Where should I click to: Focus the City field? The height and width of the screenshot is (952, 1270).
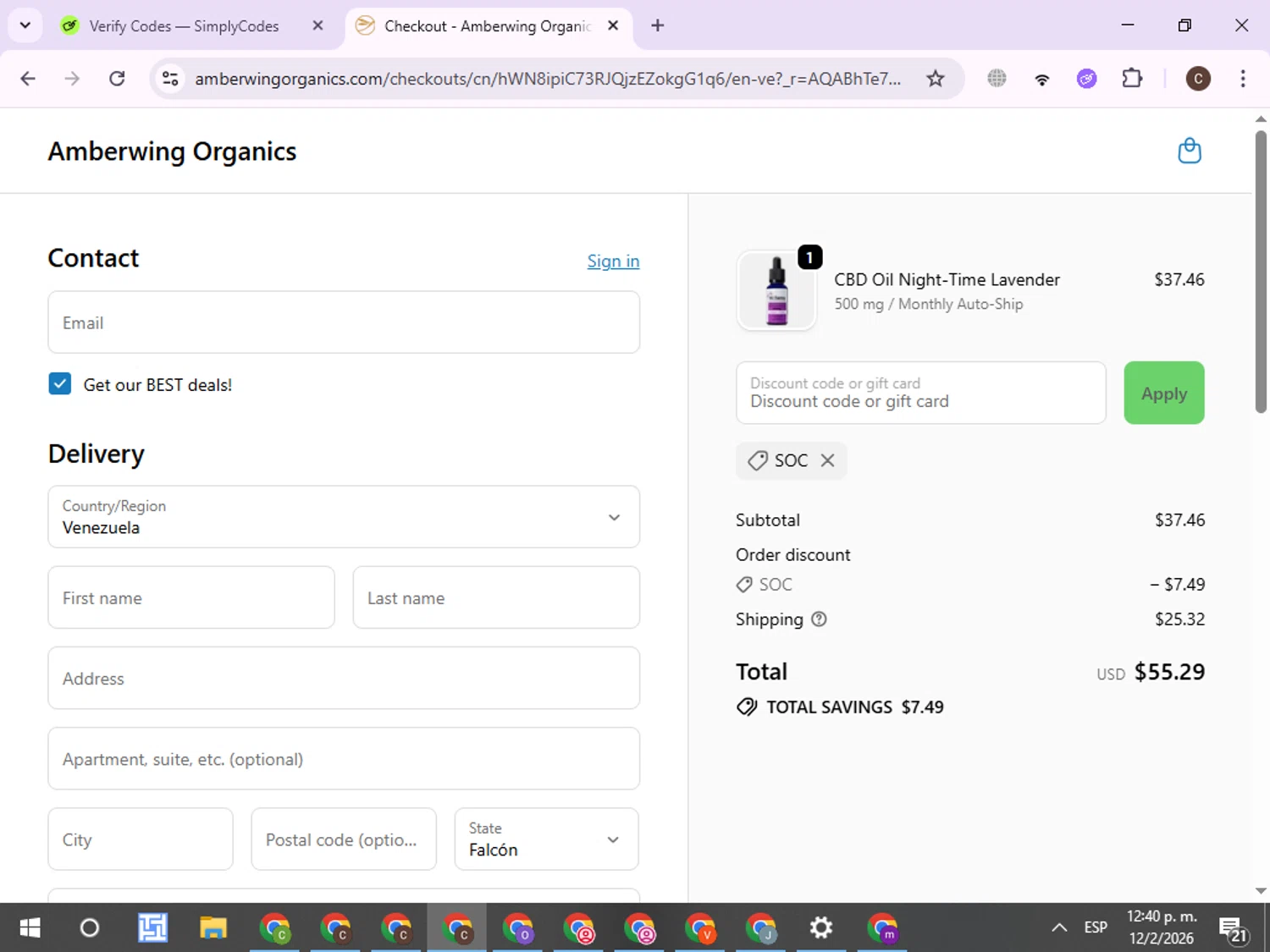[x=141, y=839]
